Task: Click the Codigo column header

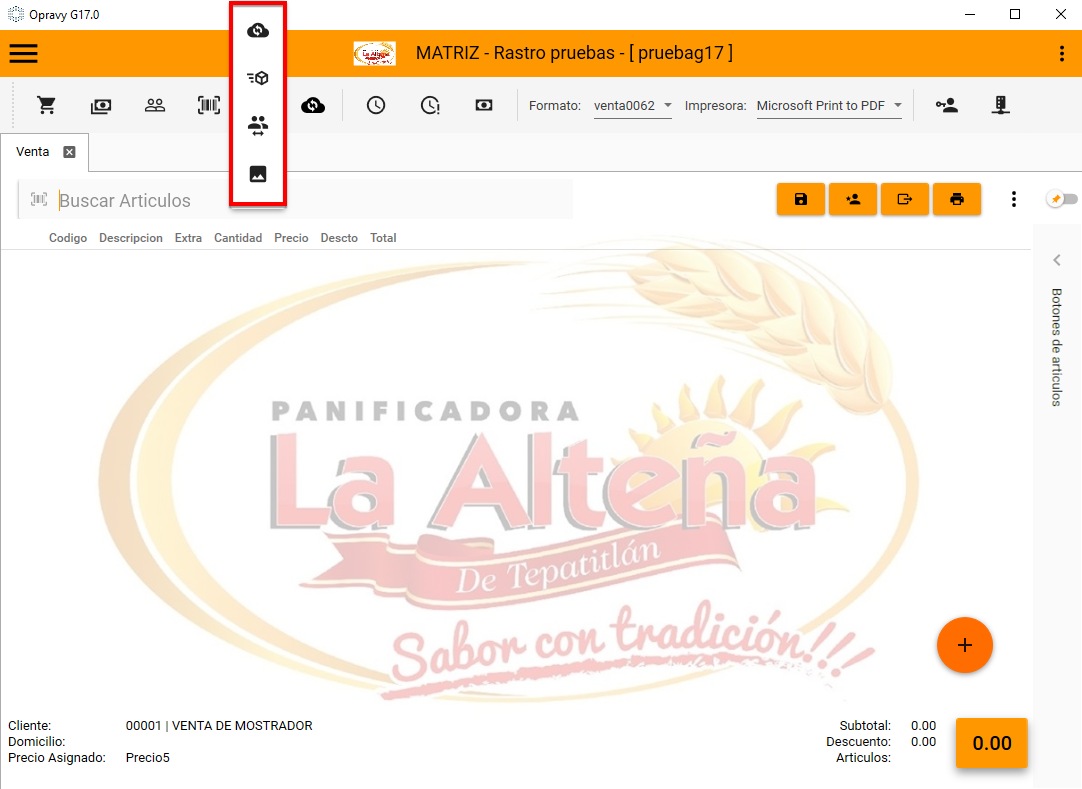Action: click(x=68, y=238)
